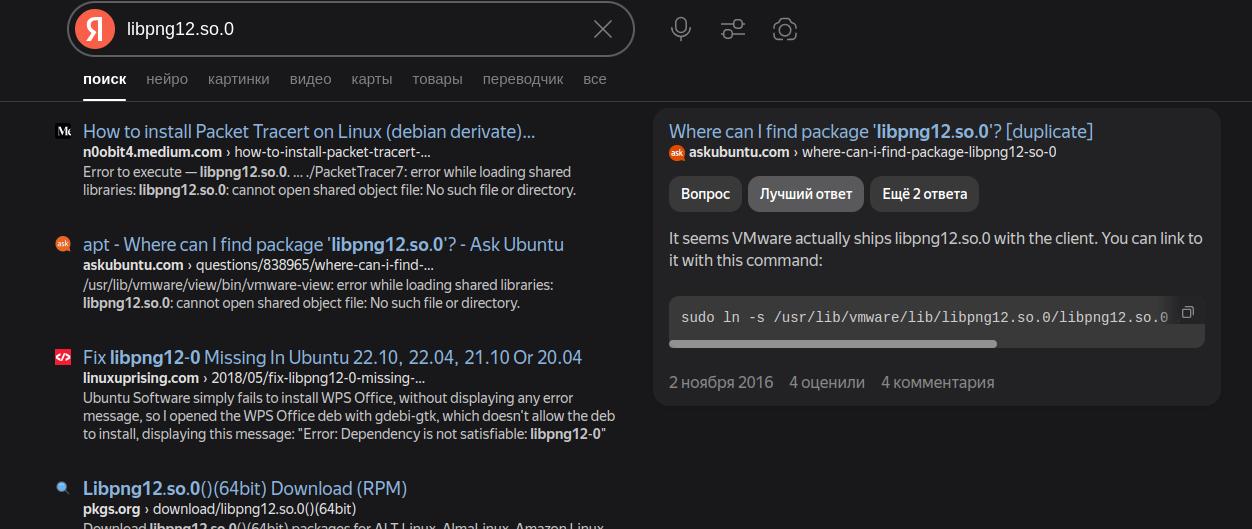
Task: Click the Medium favicon icon
Action: click(x=63, y=131)
